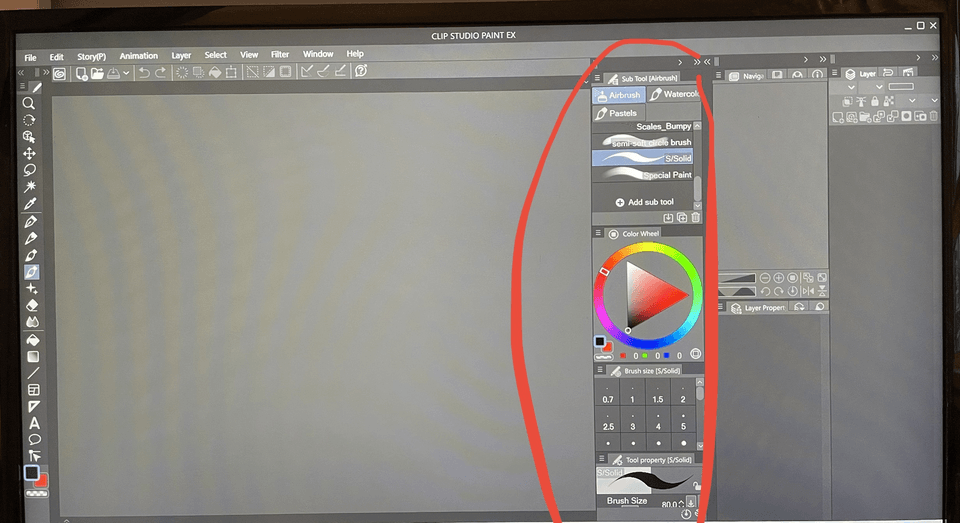Image resolution: width=960 pixels, height=523 pixels.
Task: Click the Add sub tool button
Action: pyautogui.click(x=645, y=202)
